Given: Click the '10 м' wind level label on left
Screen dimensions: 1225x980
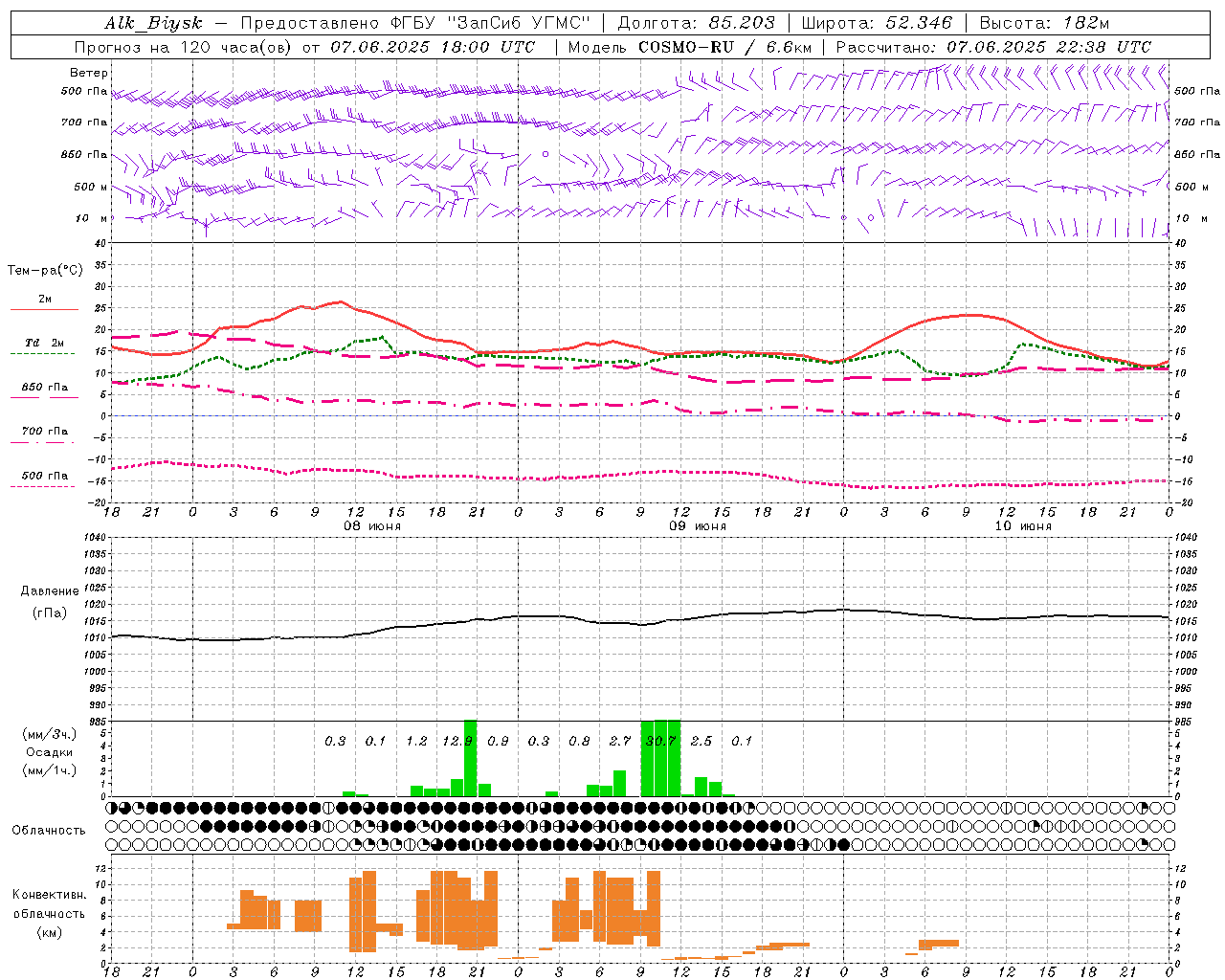Looking at the screenshot, I should point(92,218).
